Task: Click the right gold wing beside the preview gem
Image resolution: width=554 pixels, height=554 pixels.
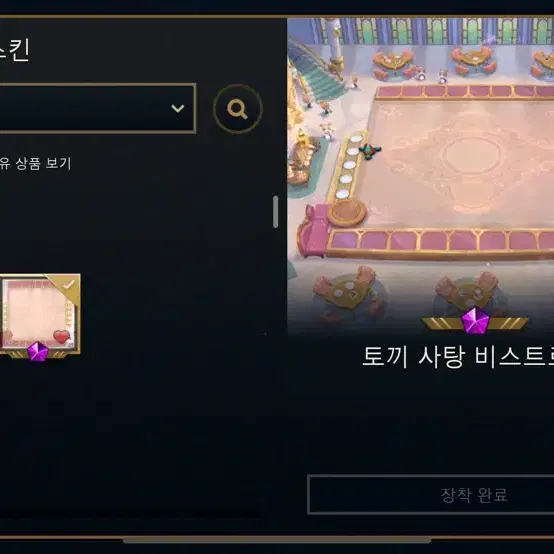Action: click(x=508, y=323)
